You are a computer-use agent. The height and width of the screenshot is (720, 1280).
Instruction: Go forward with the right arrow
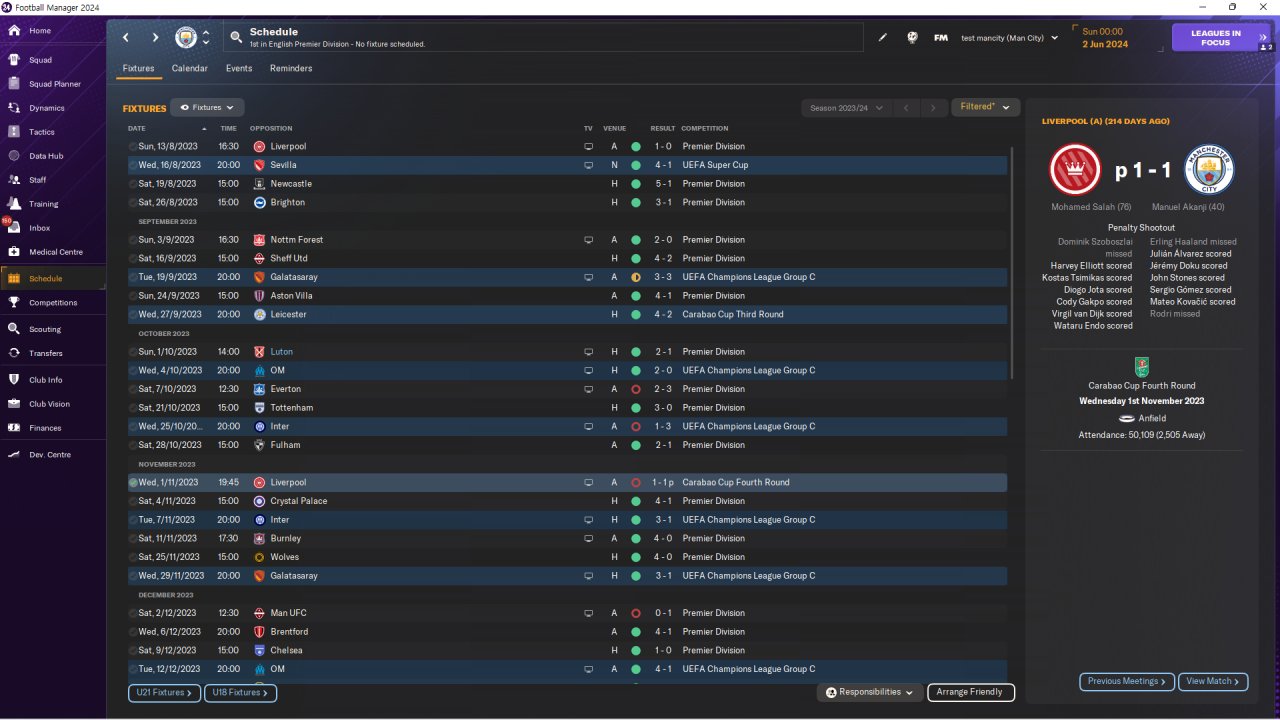tap(155, 38)
